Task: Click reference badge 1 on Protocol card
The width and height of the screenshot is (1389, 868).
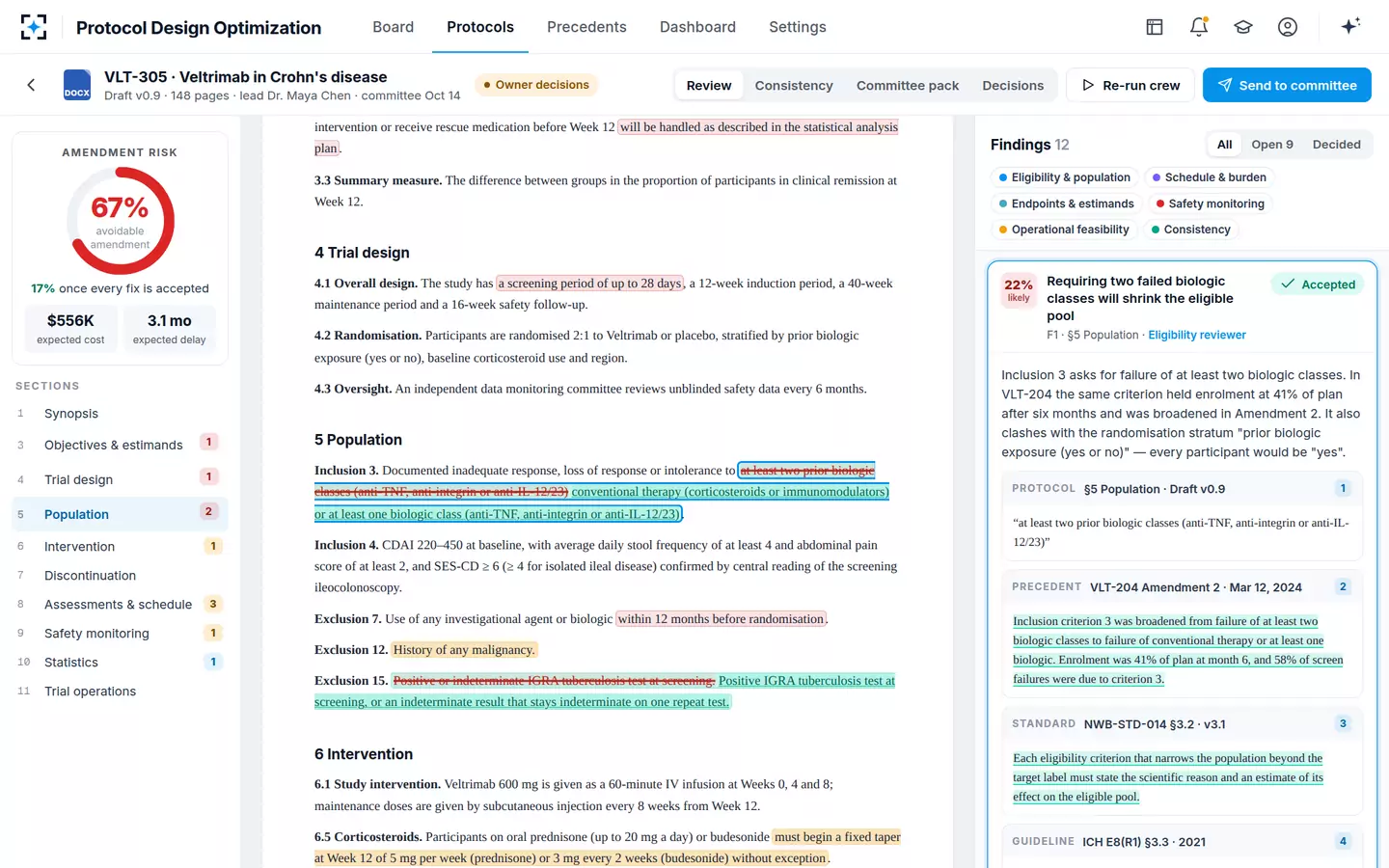Action: coord(1343,488)
